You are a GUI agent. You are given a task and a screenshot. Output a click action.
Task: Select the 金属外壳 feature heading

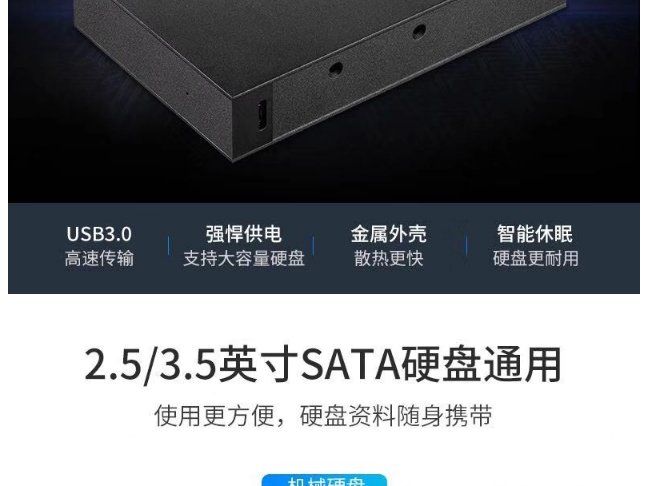point(389,234)
